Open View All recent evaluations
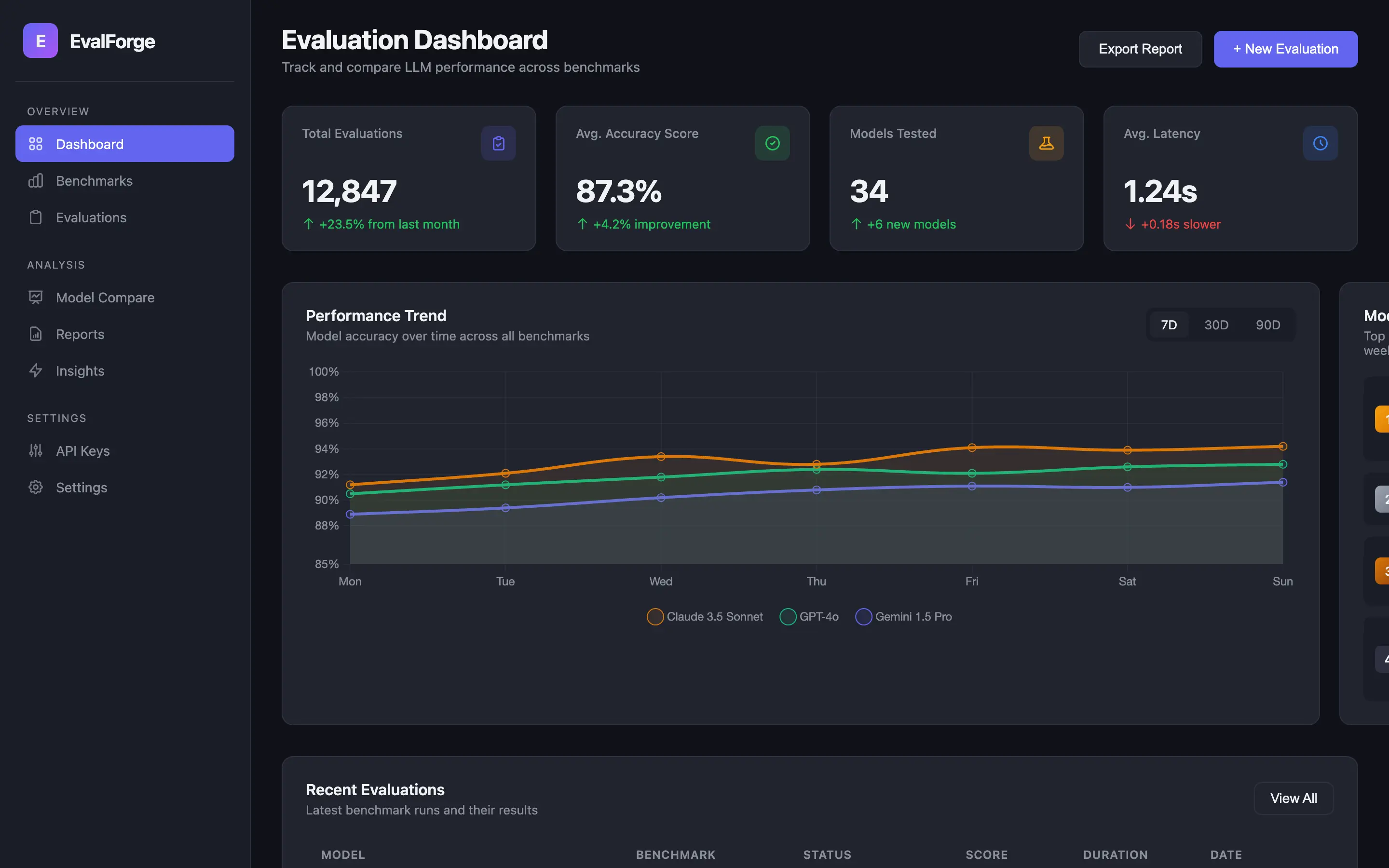 pyautogui.click(x=1293, y=798)
